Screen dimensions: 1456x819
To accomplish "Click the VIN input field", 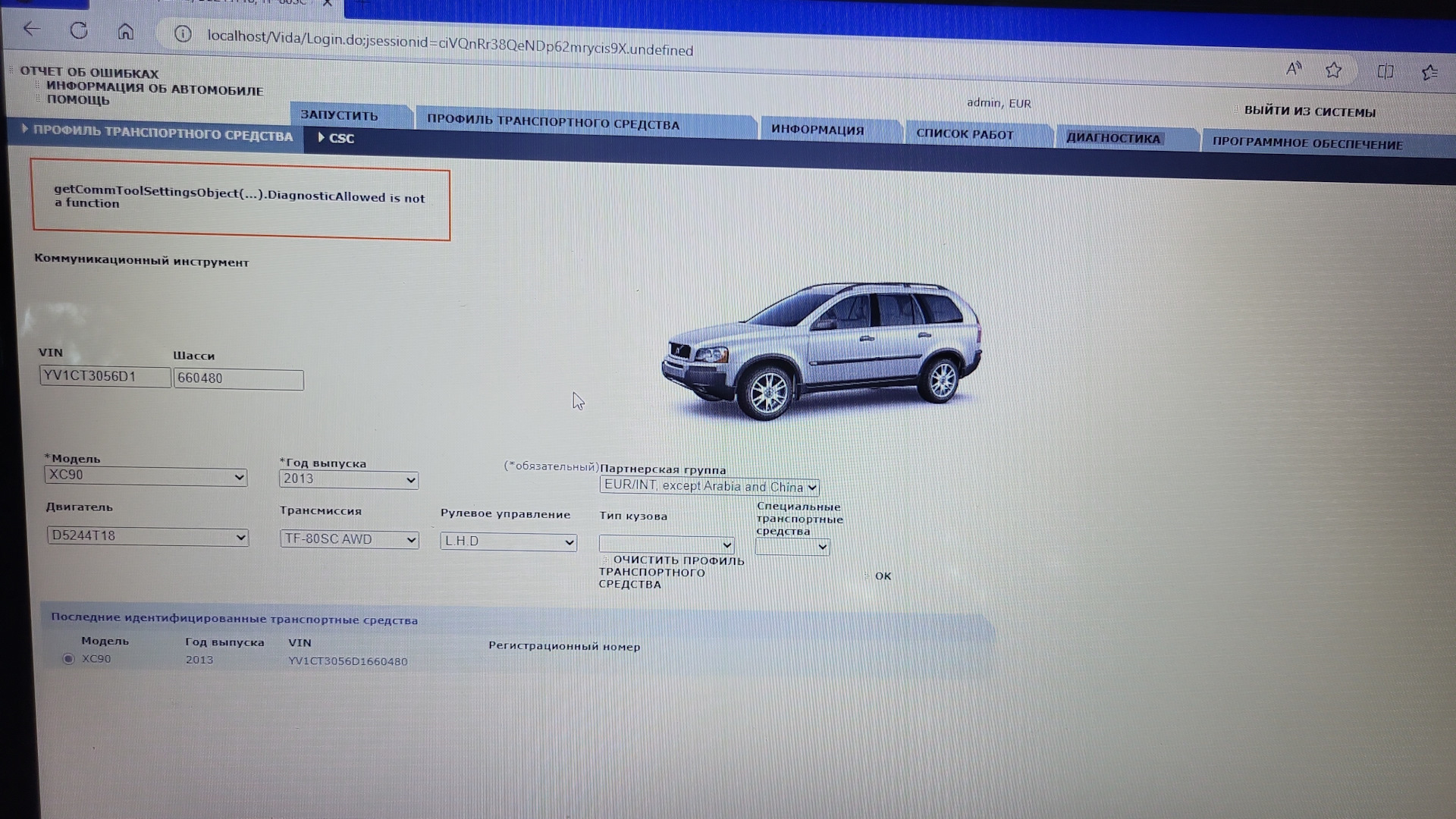I will (x=105, y=376).
